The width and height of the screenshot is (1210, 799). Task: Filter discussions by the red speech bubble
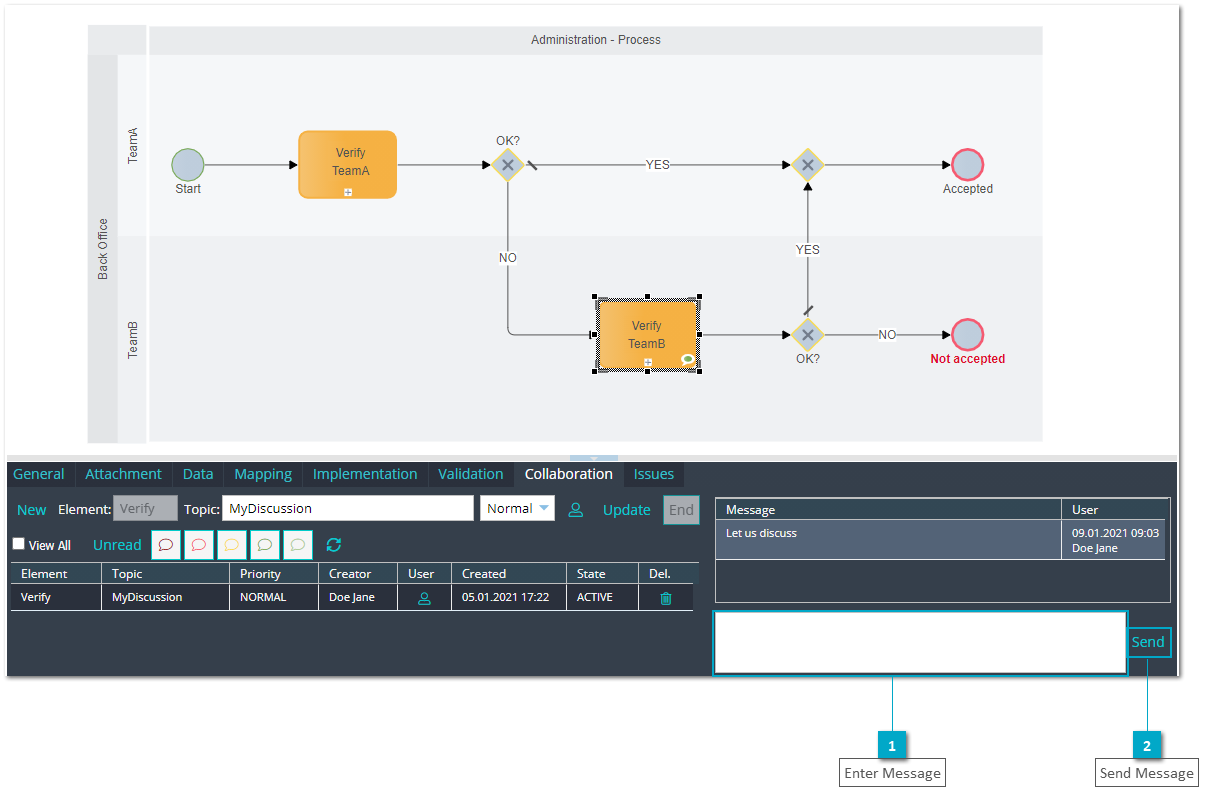click(199, 545)
